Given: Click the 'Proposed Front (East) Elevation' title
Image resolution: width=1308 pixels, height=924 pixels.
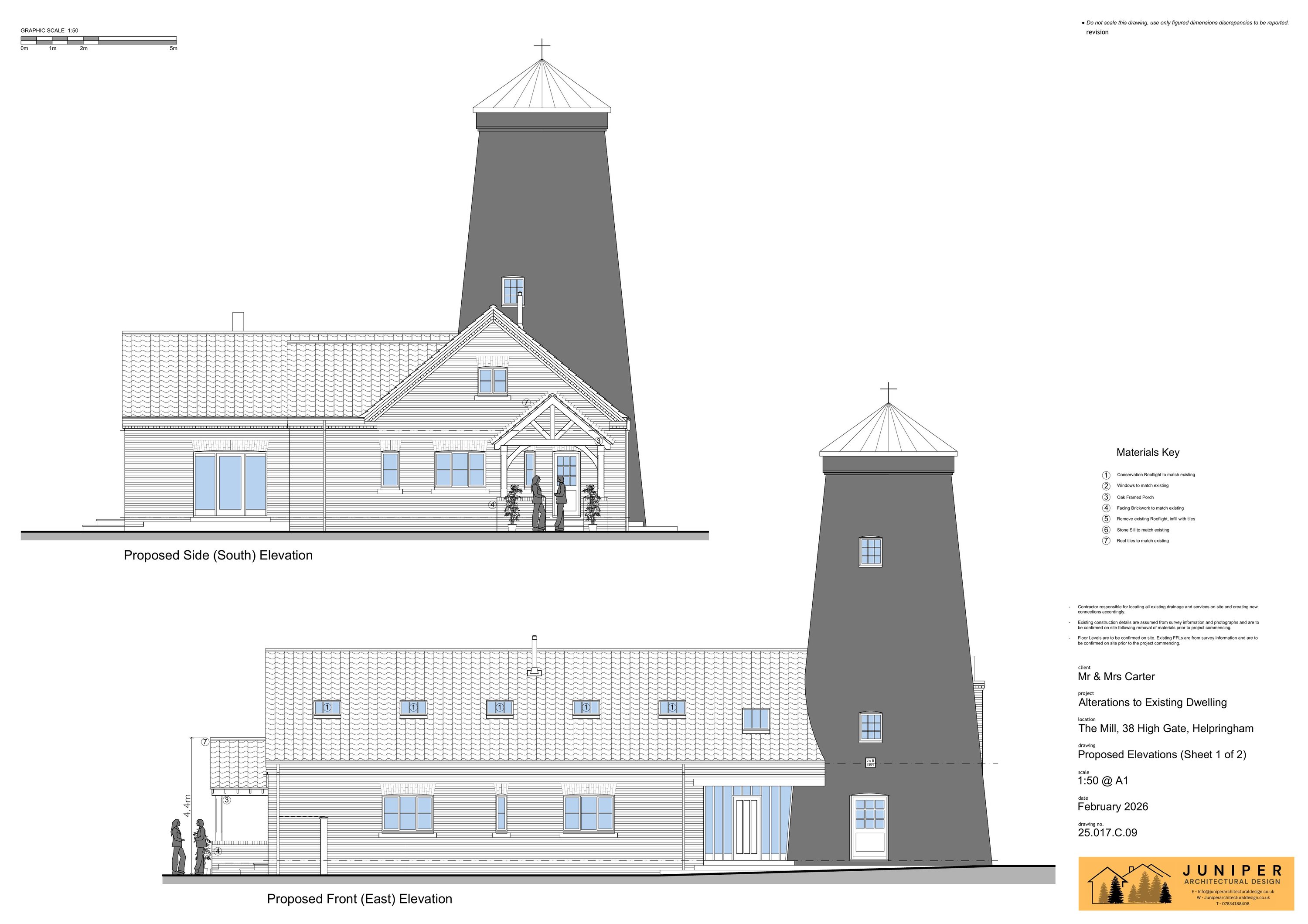Looking at the screenshot, I should pyautogui.click(x=359, y=899).
